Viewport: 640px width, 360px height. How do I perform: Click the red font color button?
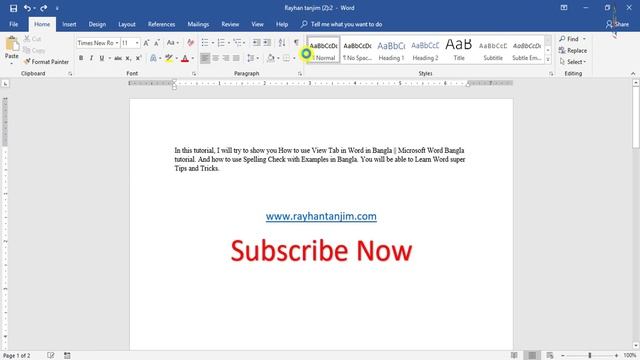[x=185, y=58]
